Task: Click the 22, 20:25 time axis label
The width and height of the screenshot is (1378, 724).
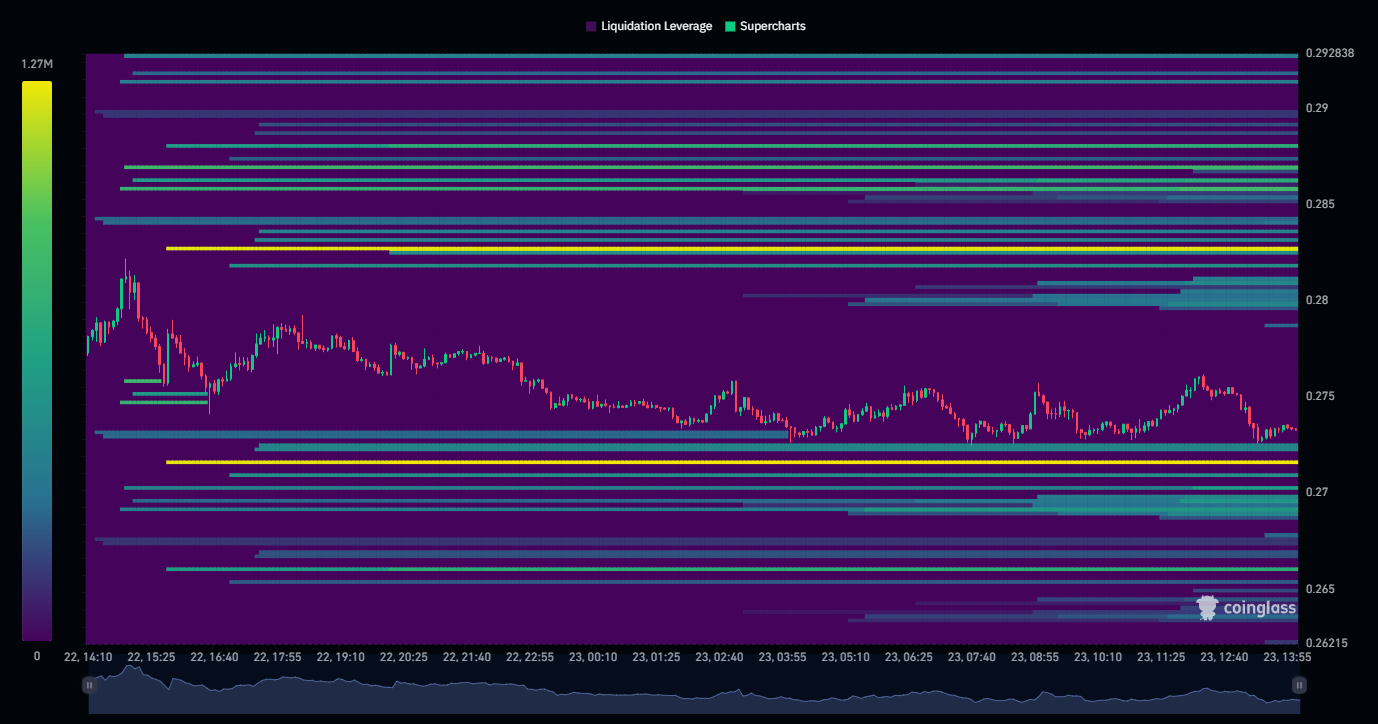Action: (403, 657)
